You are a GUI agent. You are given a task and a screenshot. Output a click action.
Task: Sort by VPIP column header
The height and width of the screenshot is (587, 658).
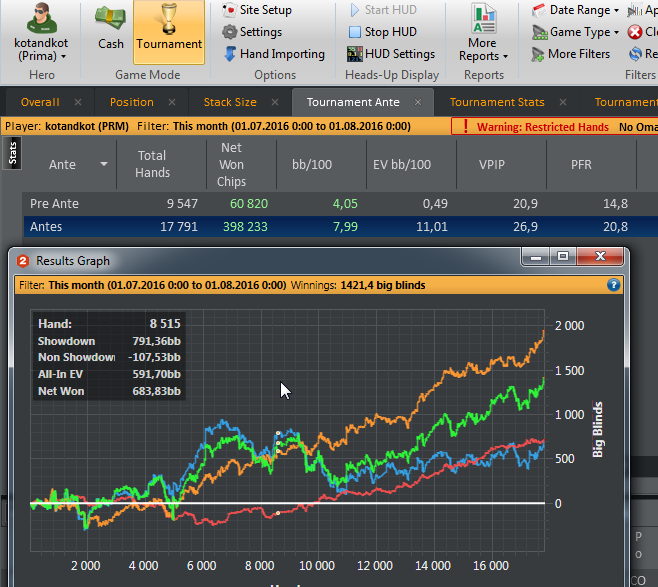tap(492, 164)
